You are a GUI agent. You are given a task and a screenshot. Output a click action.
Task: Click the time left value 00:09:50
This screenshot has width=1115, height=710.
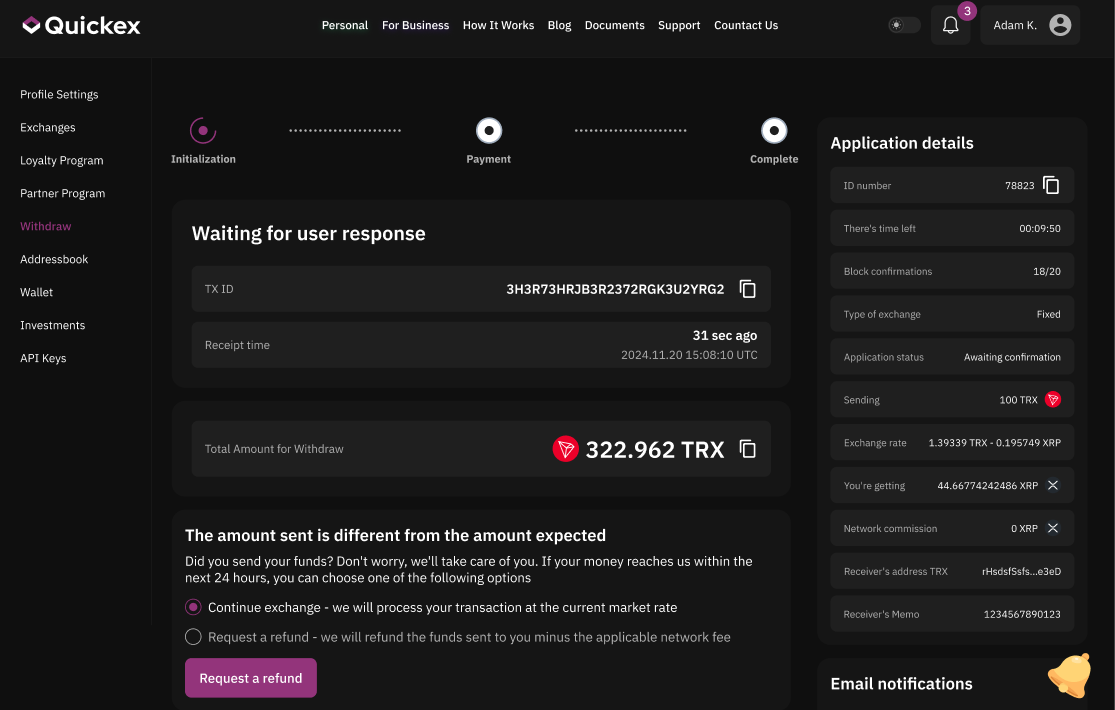1040,228
